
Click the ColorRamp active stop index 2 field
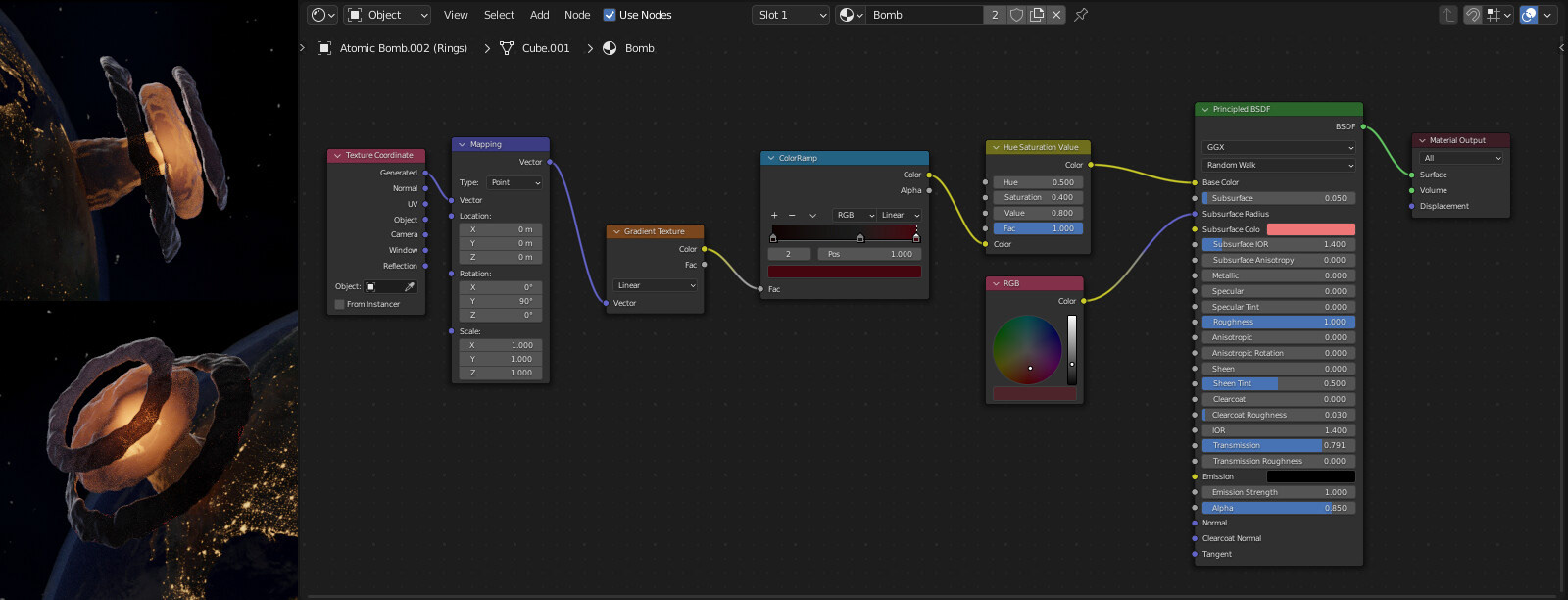pyautogui.click(x=789, y=254)
